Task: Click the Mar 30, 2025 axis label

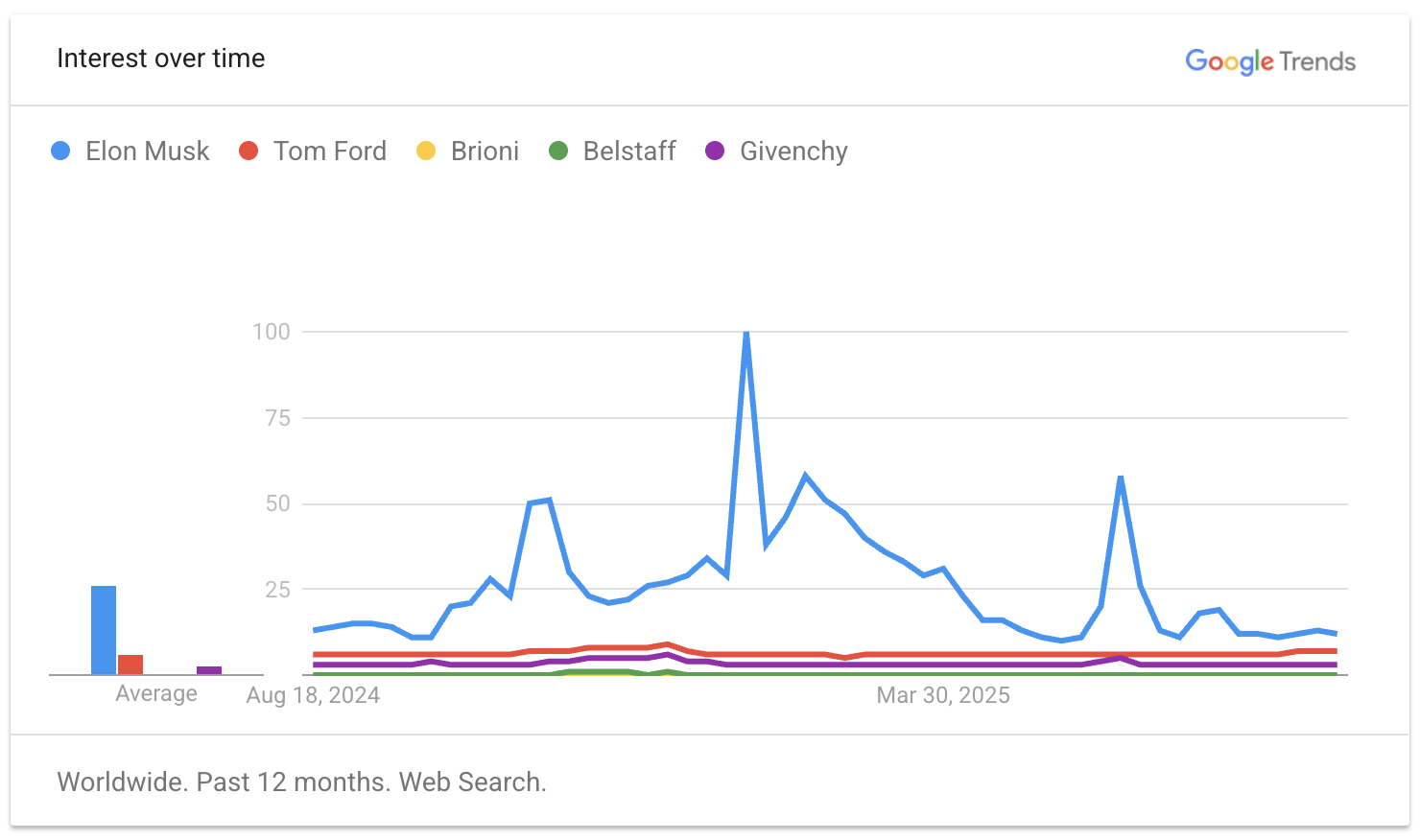Action: pos(943,695)
